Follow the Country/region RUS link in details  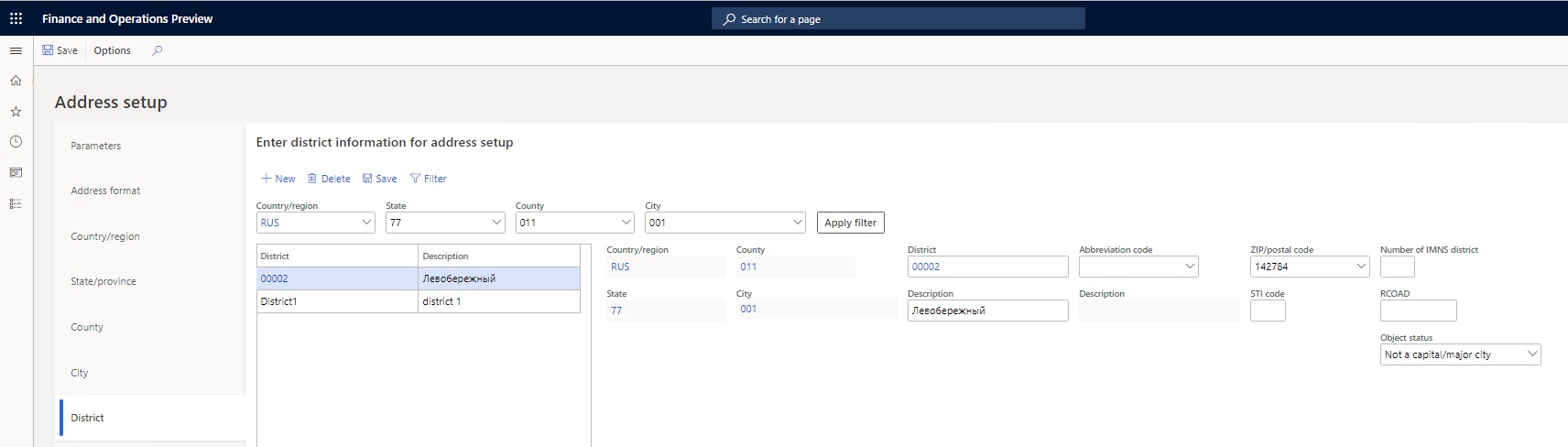pos(620,267)
